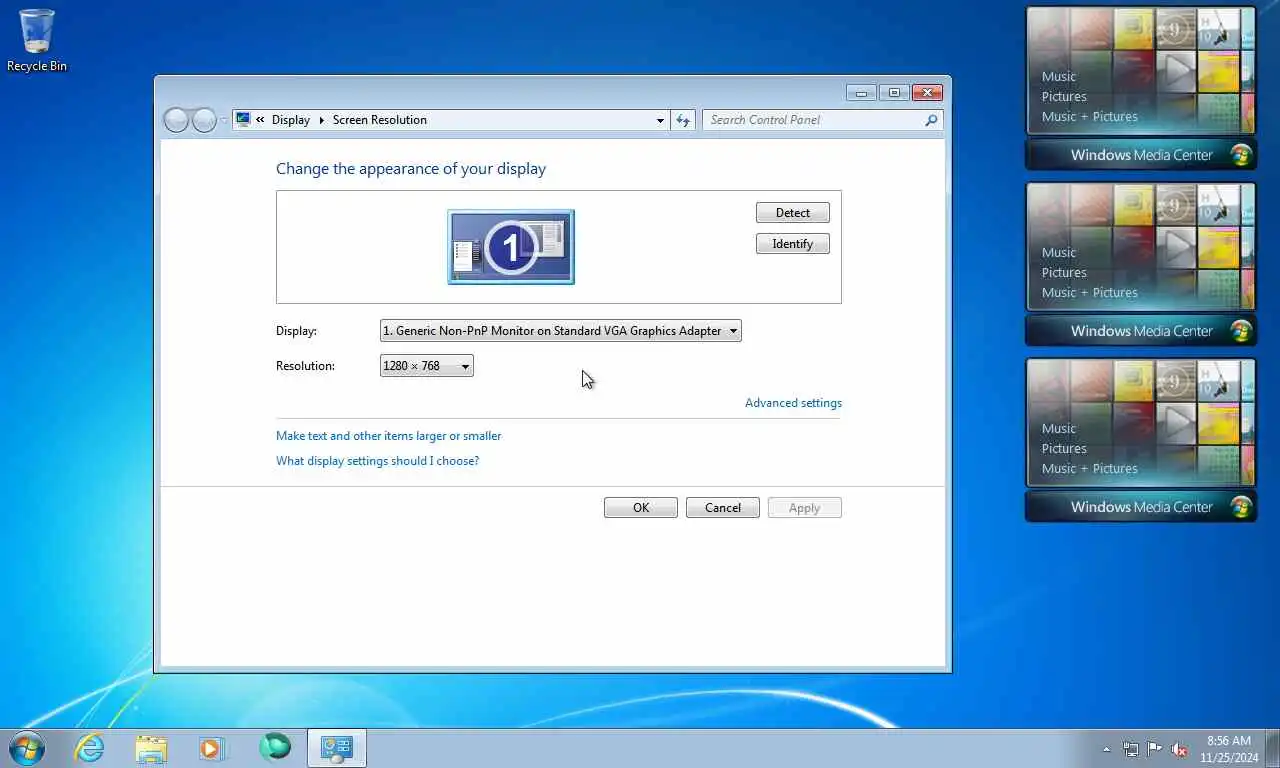1280x768 pixels.
Task: Expand the breadcrumb arrow after Display
Action: (322, 120)
